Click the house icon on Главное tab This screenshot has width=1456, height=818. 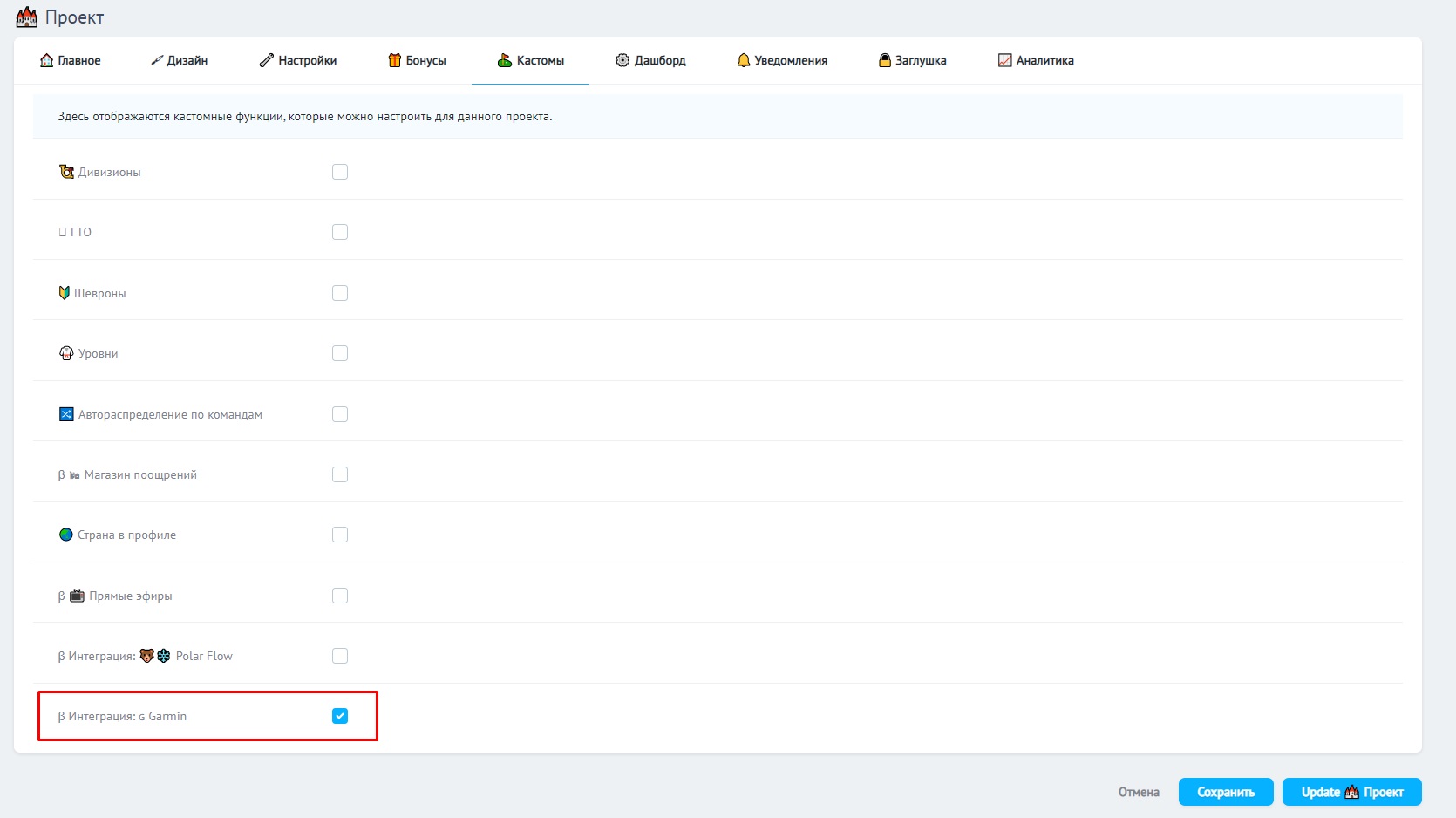pyautogui.click(x=47, y=60)
